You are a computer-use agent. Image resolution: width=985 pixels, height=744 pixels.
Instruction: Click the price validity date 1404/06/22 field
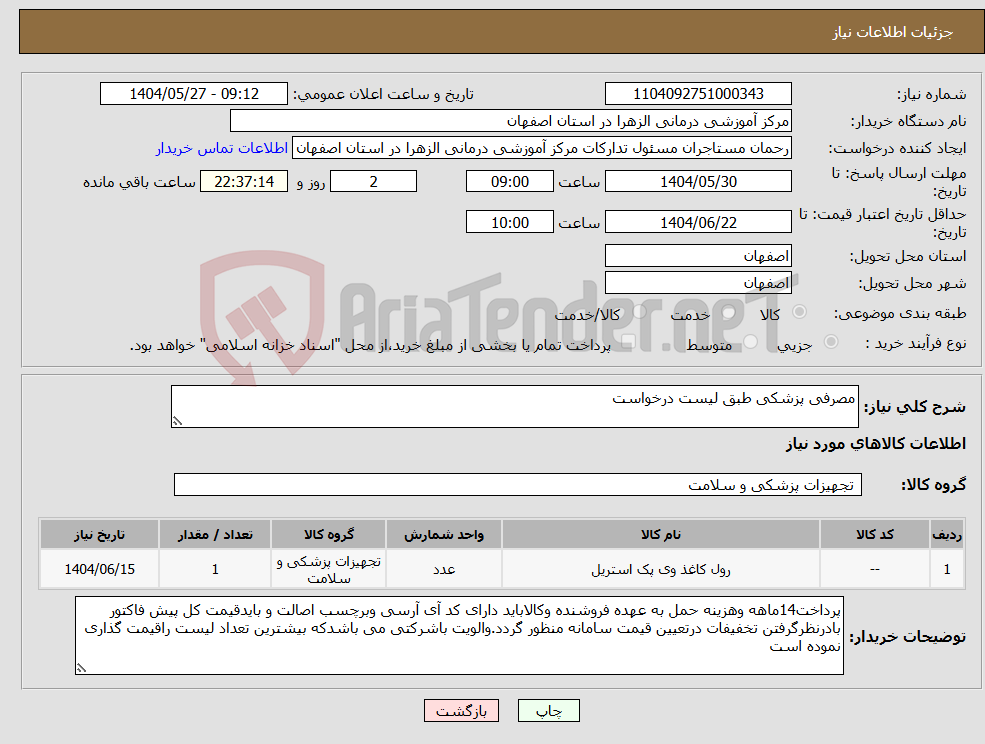698,221
